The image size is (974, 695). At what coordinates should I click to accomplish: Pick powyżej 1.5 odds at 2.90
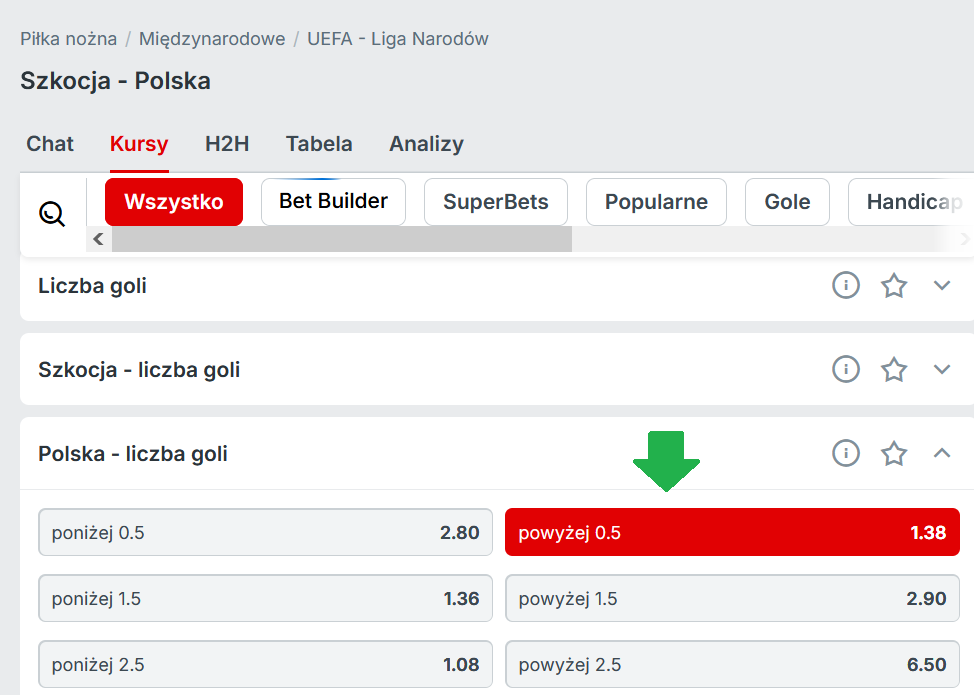click(732, 598)
